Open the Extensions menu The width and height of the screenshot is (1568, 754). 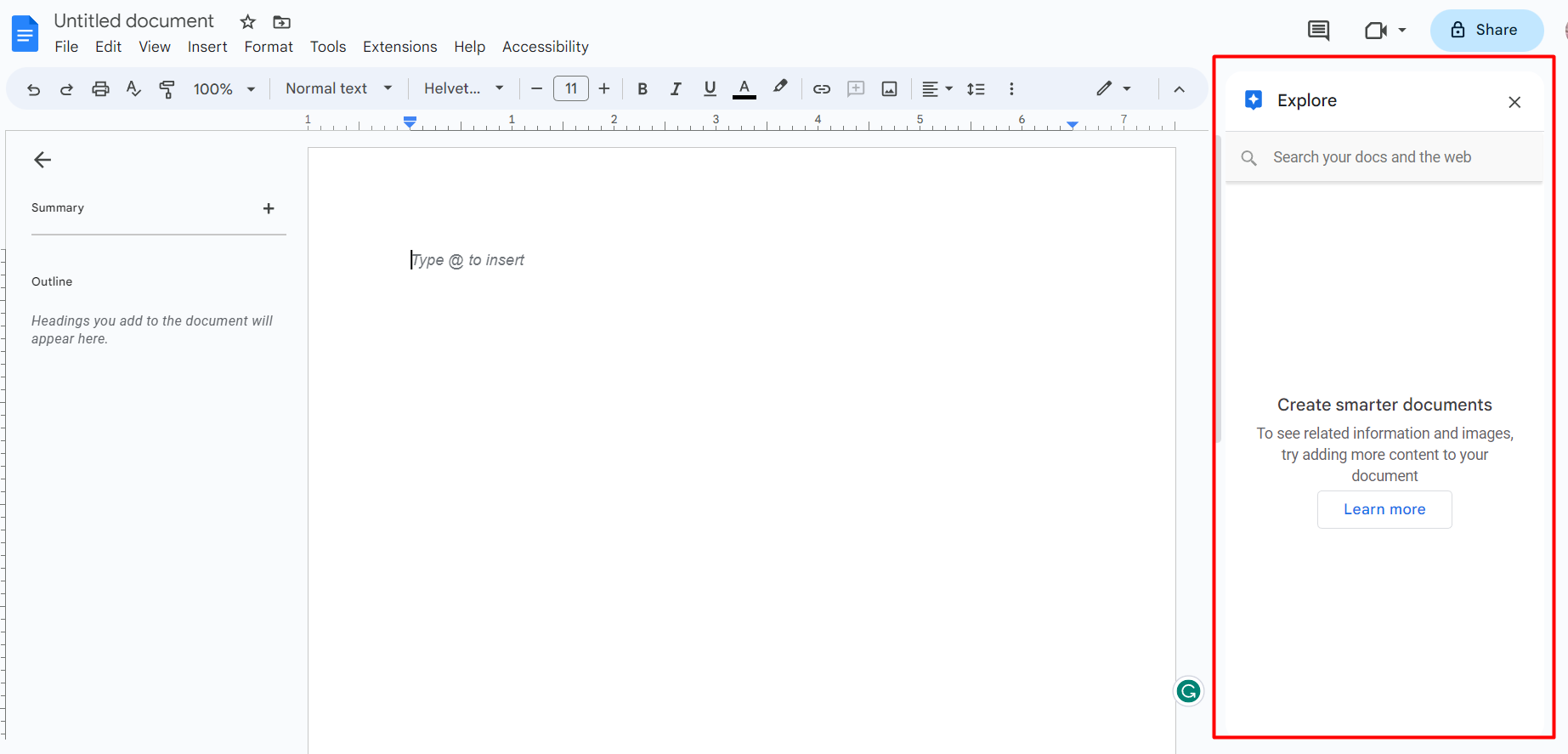point(399,47)
